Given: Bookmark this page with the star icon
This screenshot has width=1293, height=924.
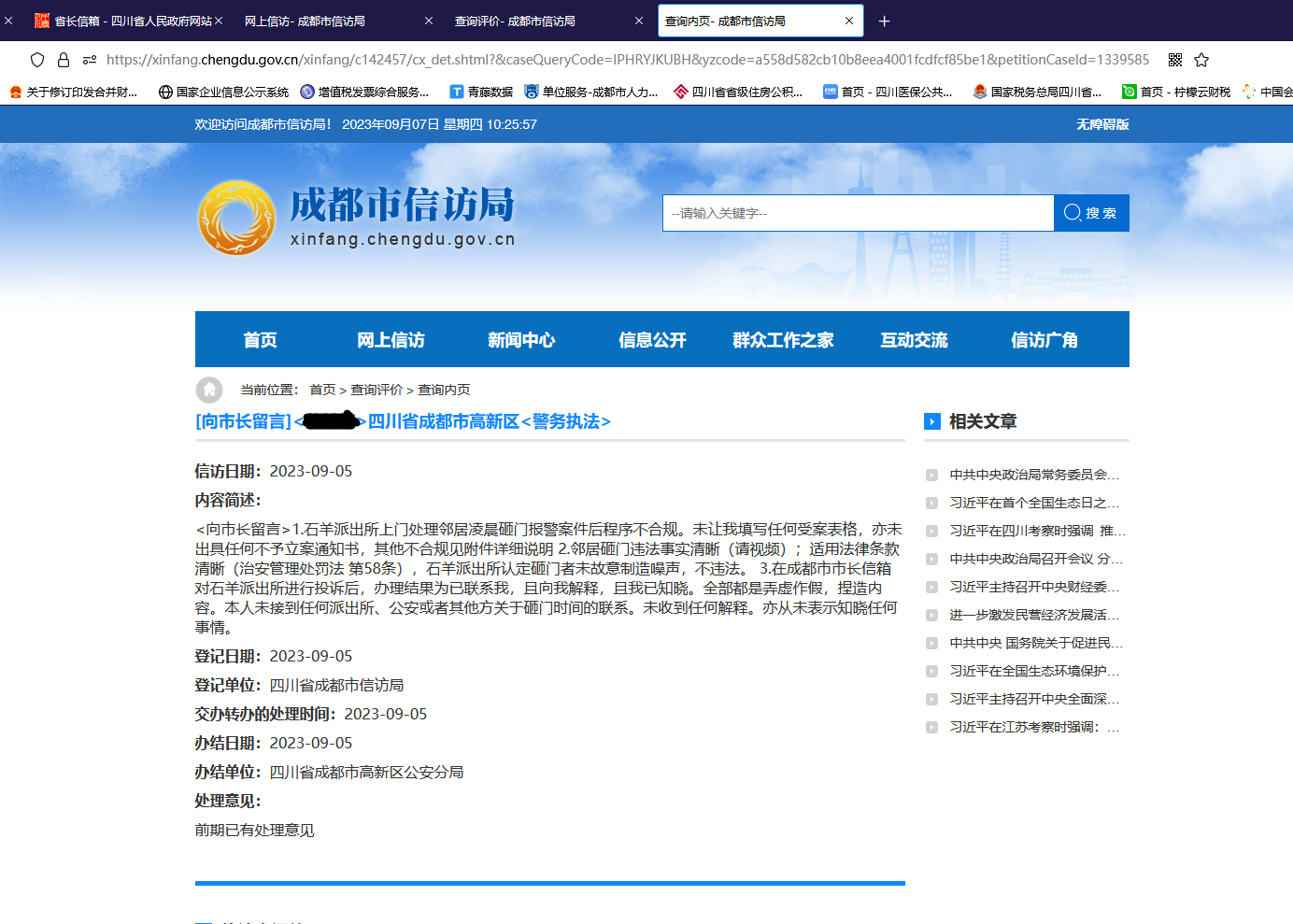Looking at the screenshot, I should point(1201,60).
